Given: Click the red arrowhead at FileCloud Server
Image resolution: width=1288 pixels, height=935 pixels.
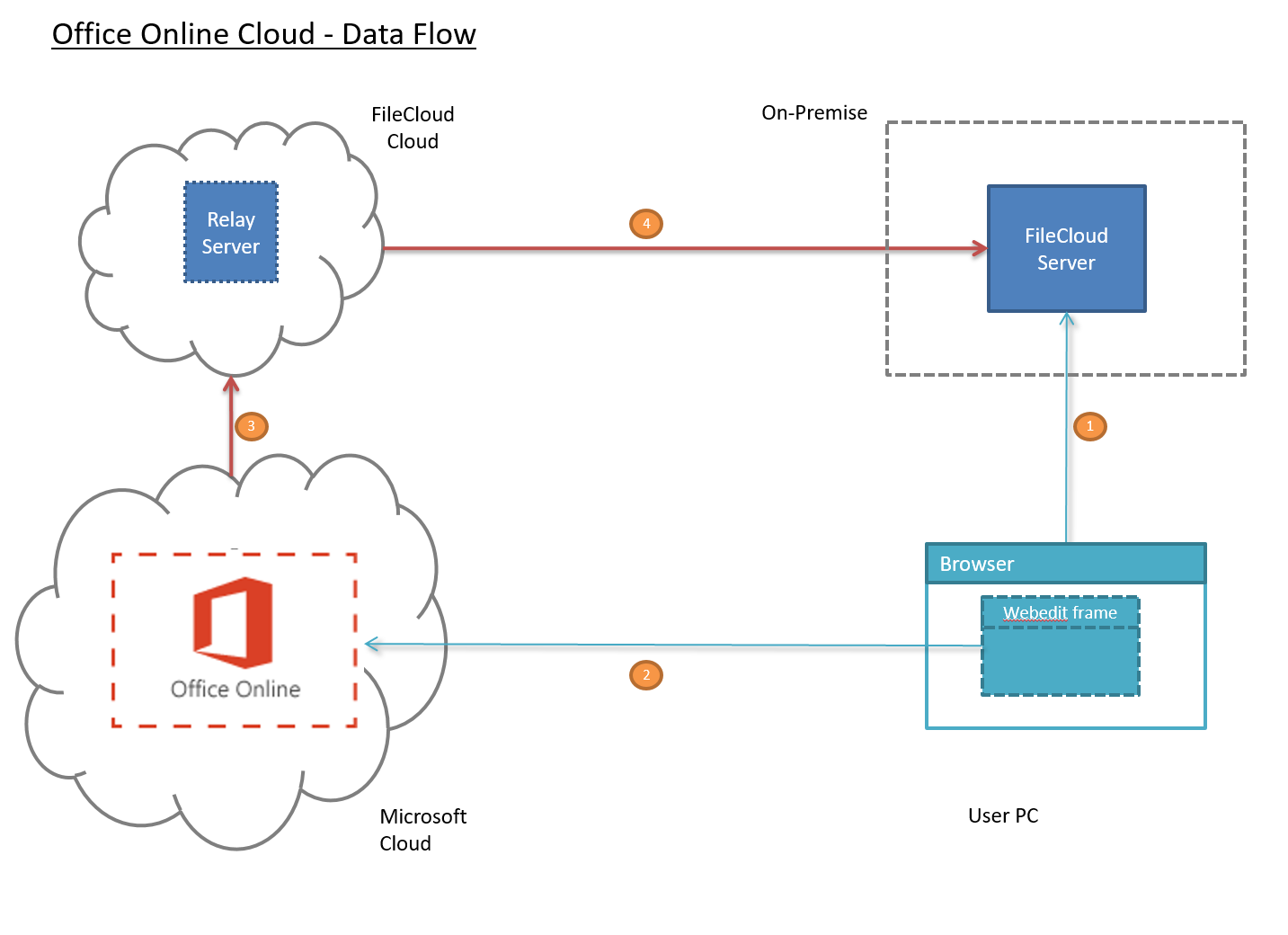Looking at the screenshot, I should click(x=980, y=249).
